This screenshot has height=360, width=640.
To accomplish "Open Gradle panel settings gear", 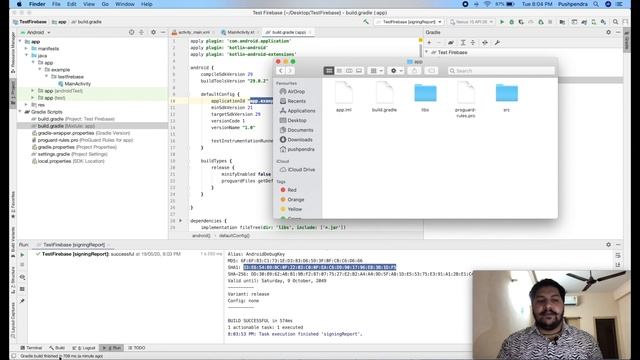I will [608, 32].
